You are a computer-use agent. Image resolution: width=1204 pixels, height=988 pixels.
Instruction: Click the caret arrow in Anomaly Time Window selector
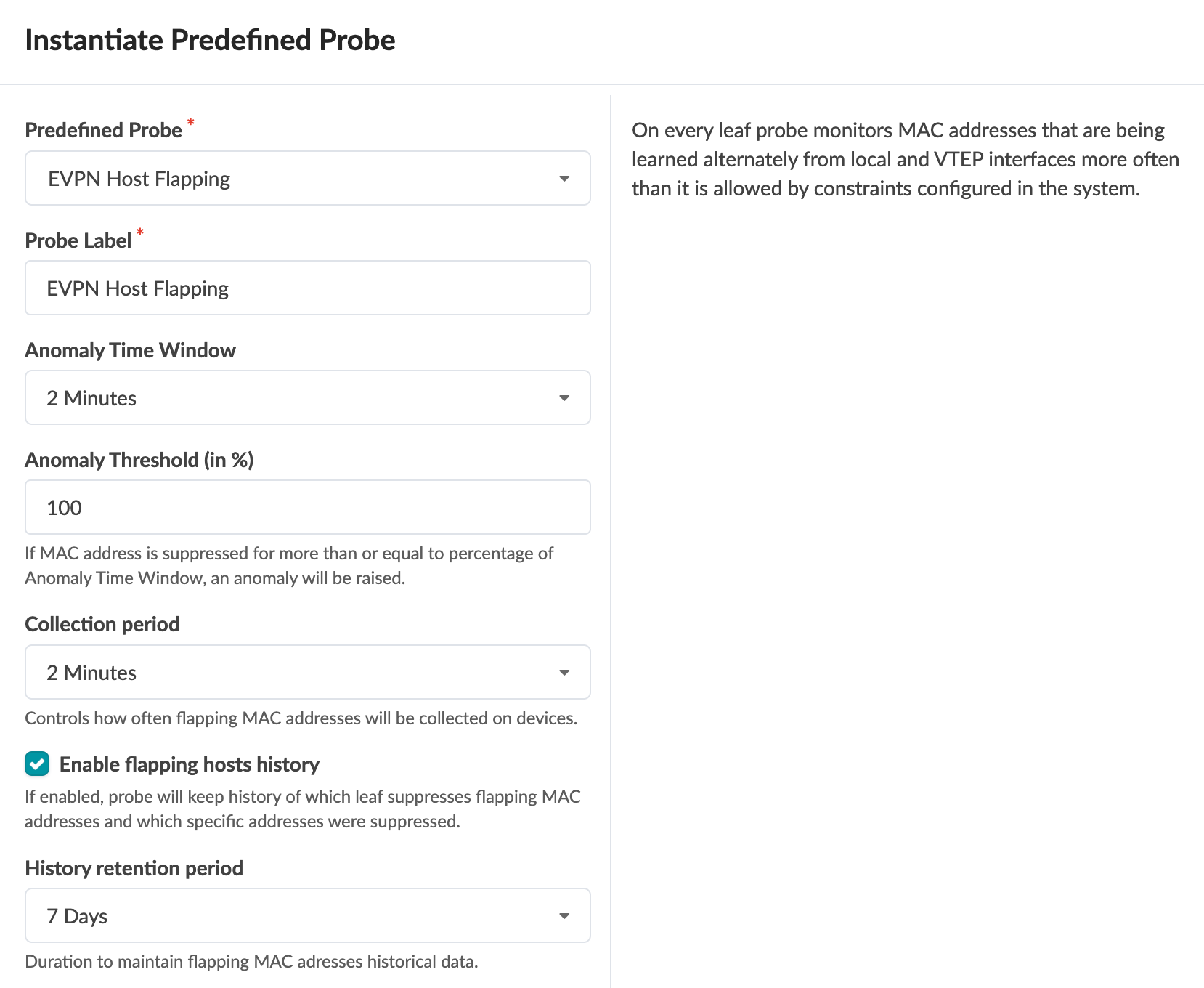(x=564, y=398)
